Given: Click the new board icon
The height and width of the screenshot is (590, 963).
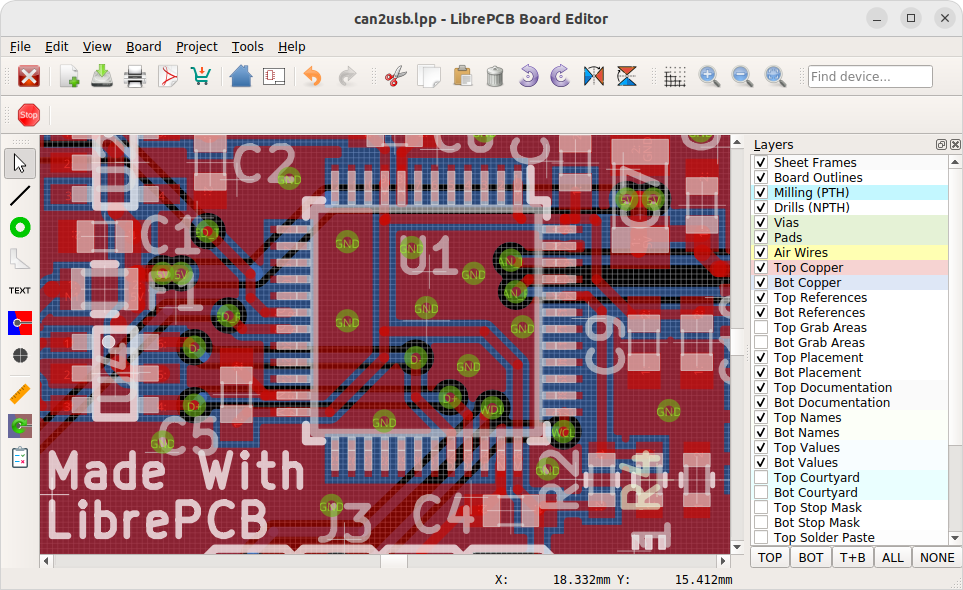Looking at the screenshot, I should (x=69, y=76).
